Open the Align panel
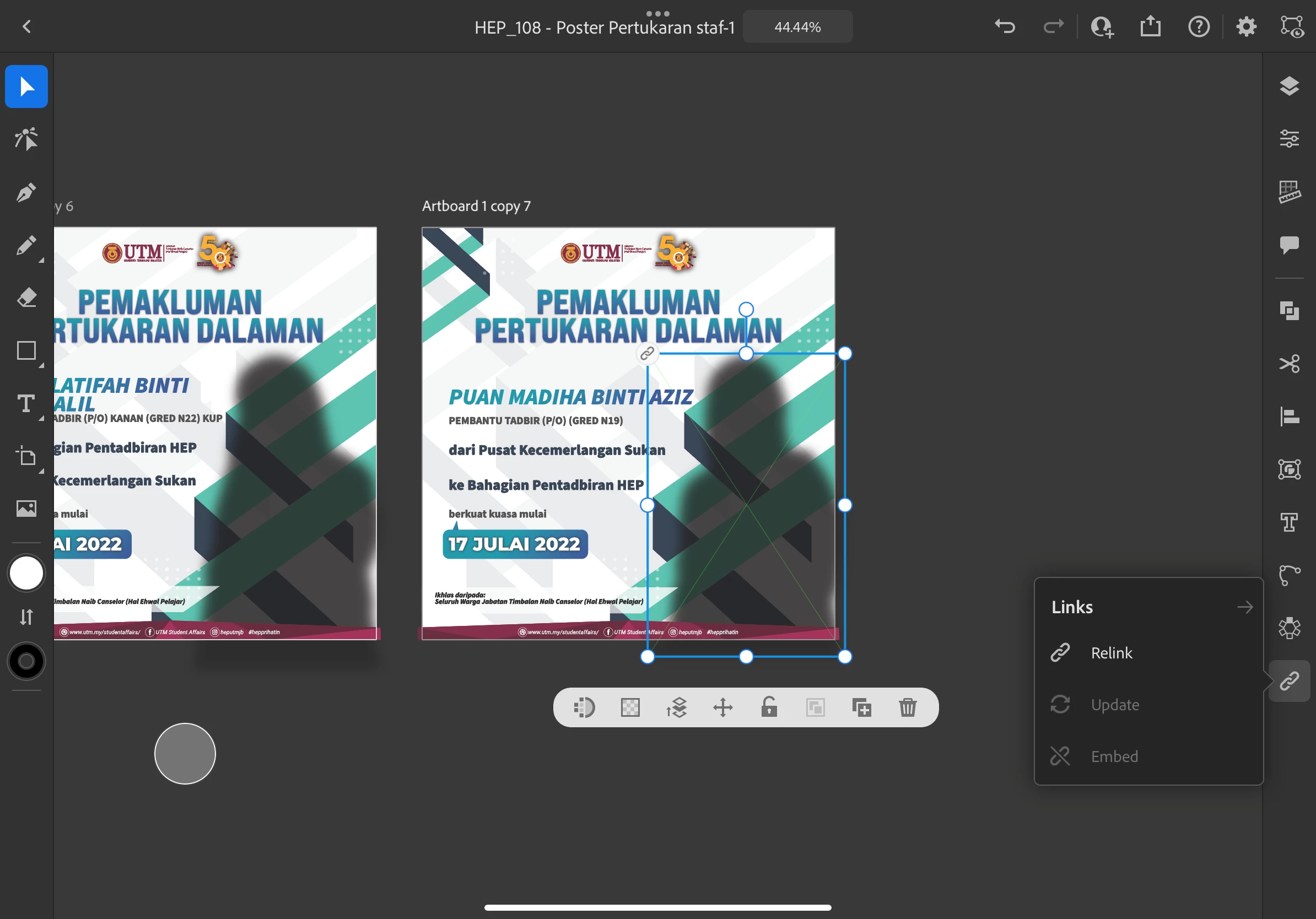Screen dimensions: 1316x919 pos(1289,417)
